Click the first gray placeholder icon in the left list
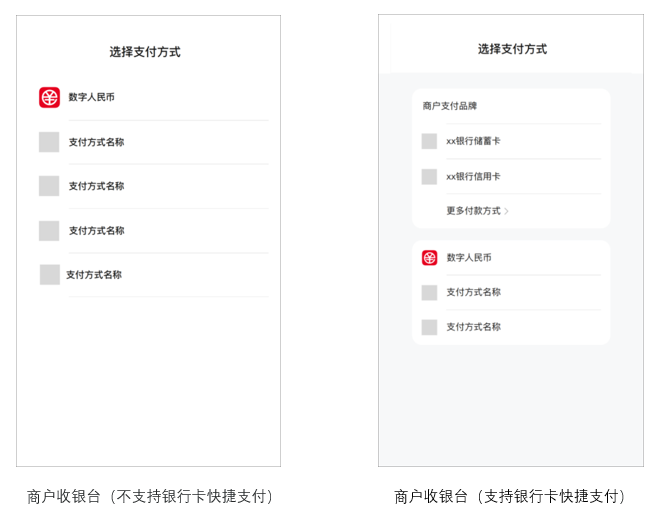 click(x=49, y=142)
